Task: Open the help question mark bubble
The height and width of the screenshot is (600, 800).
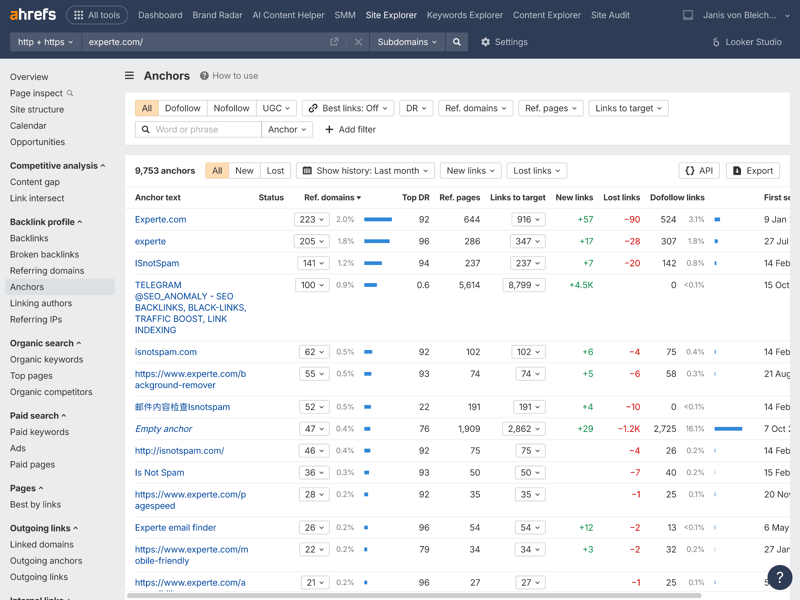Action: [x=779, y=577]
